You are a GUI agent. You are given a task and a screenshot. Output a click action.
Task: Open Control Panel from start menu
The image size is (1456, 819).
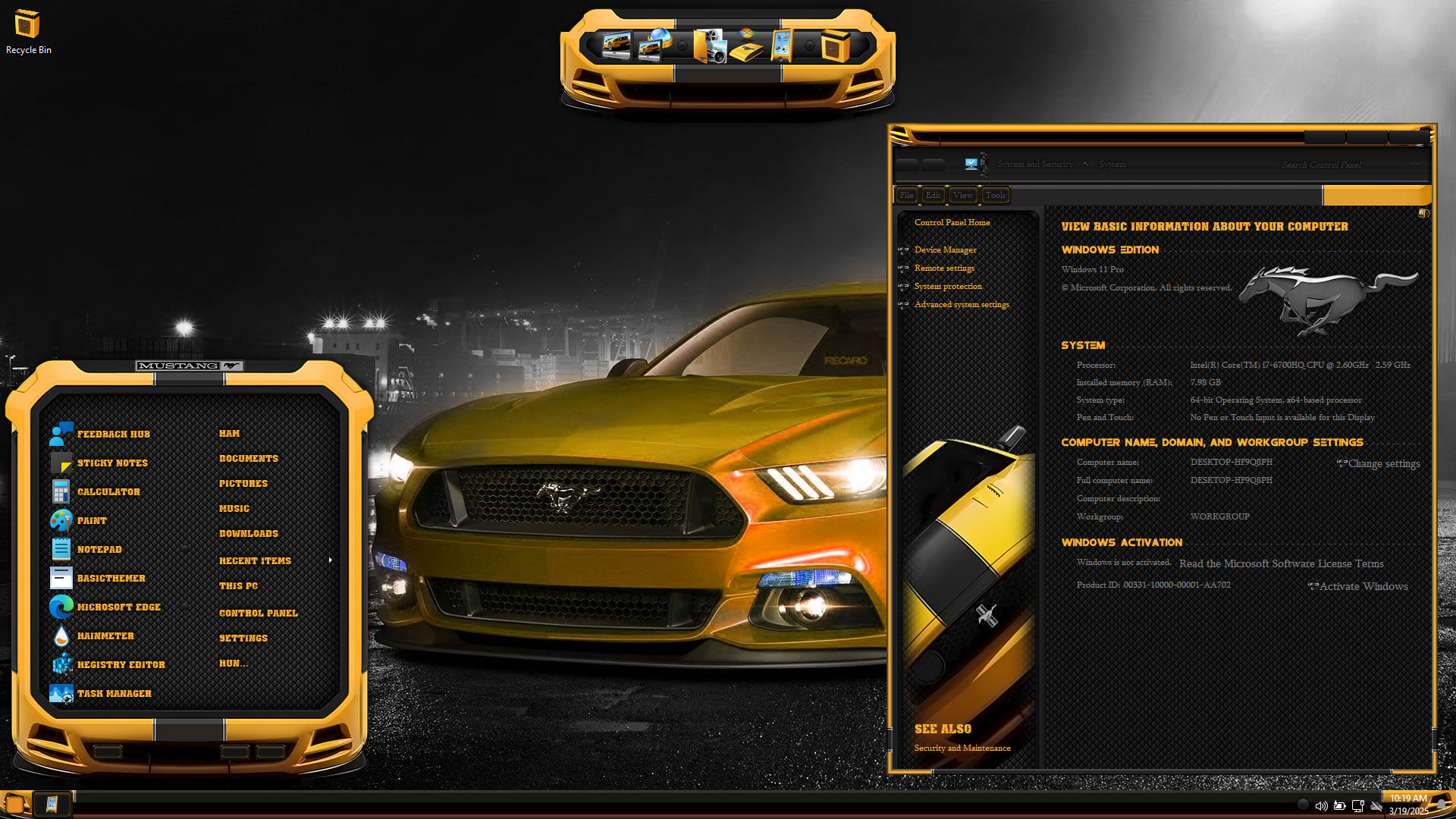[x=258, y=613]
